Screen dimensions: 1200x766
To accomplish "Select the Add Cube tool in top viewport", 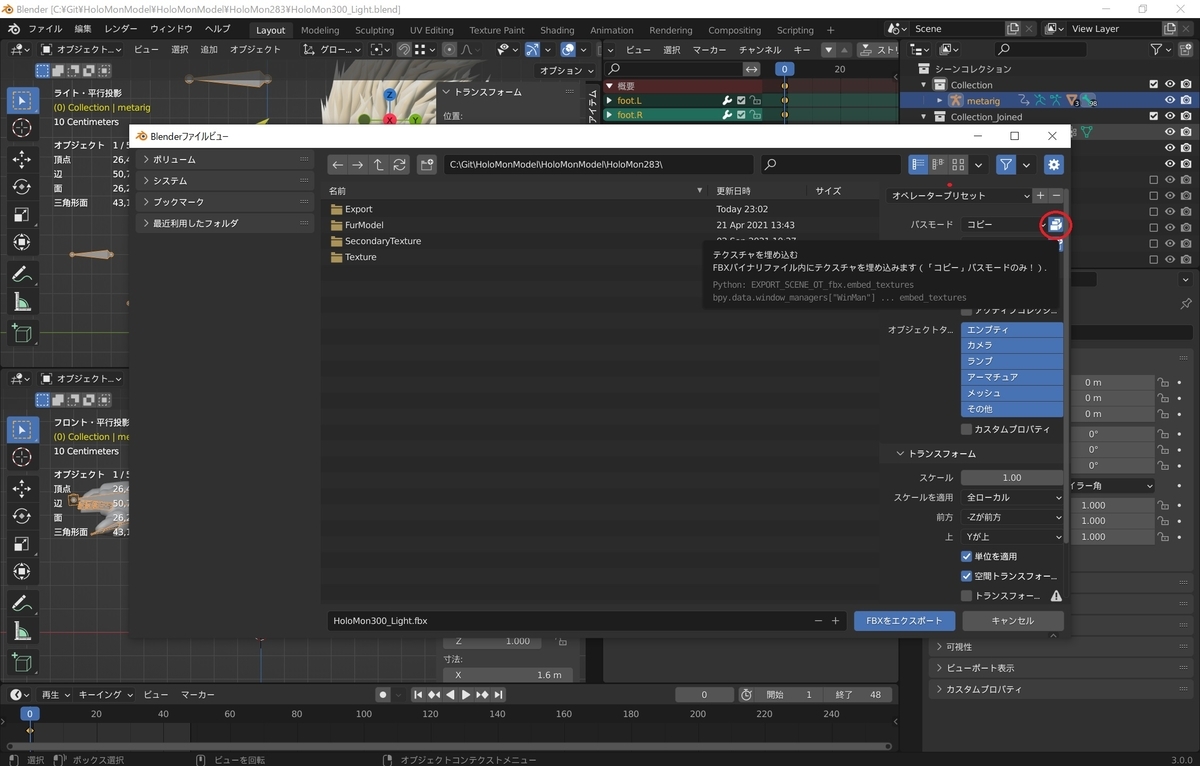I will coord(22,334).
